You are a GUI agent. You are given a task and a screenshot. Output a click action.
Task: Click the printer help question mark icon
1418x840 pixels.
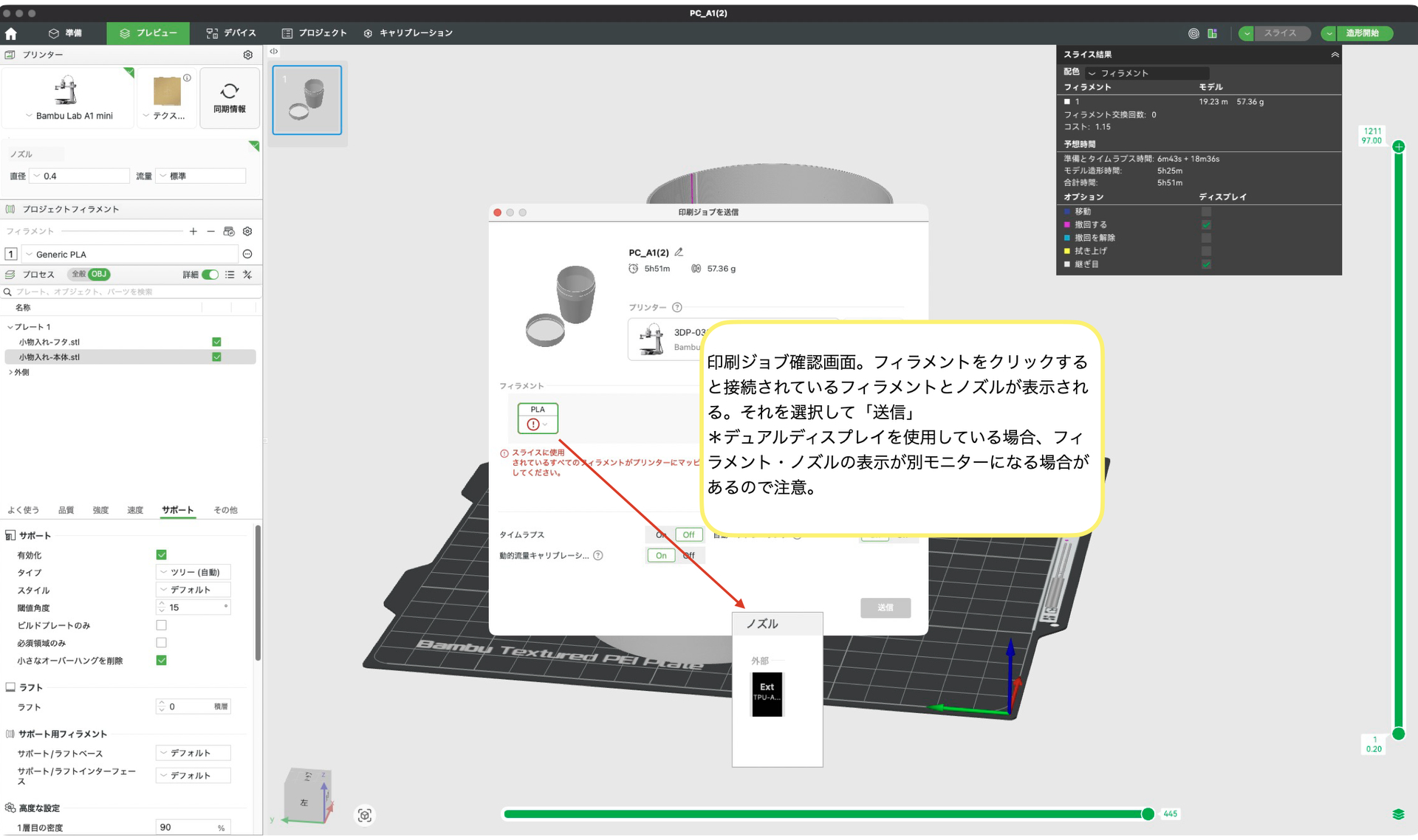[677, 308]
